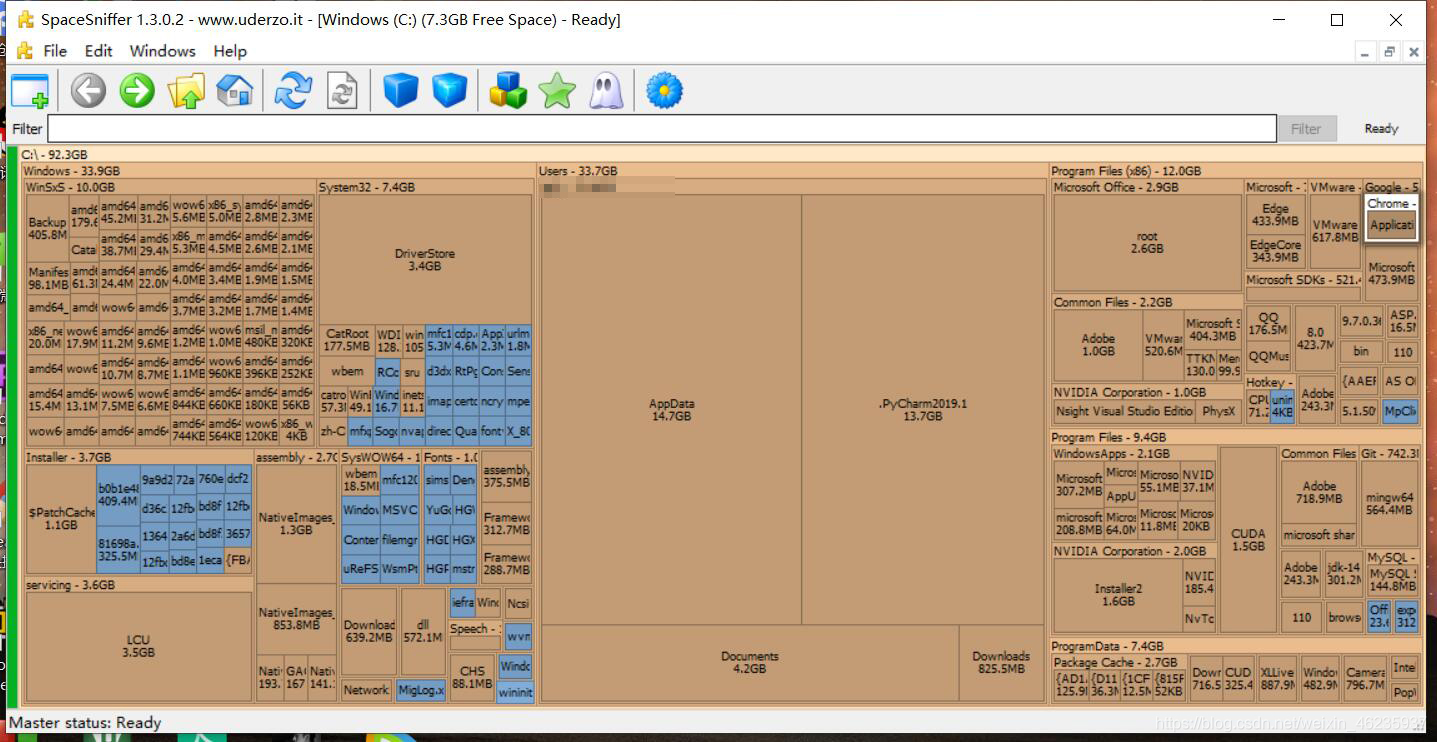Select the Backup 405.8MB block

pos(47,228)
